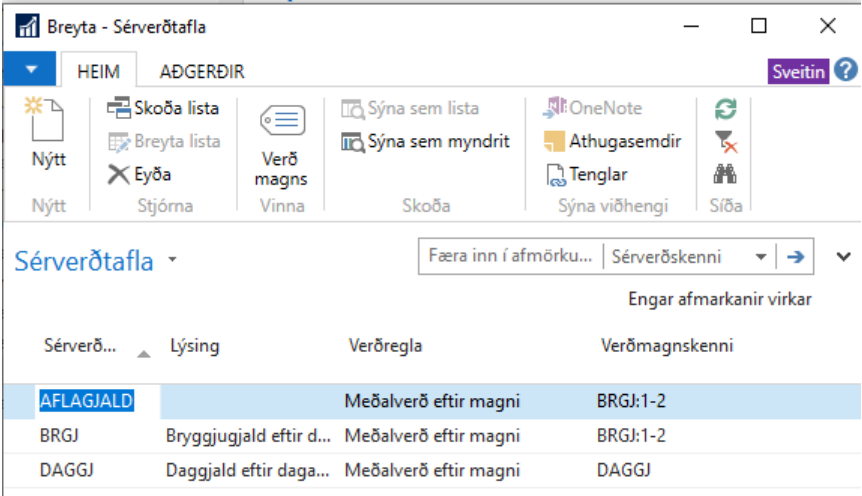Show as chart with Sýna sem myndrit
The image size is (862, 496).
[x=425, y=141]
